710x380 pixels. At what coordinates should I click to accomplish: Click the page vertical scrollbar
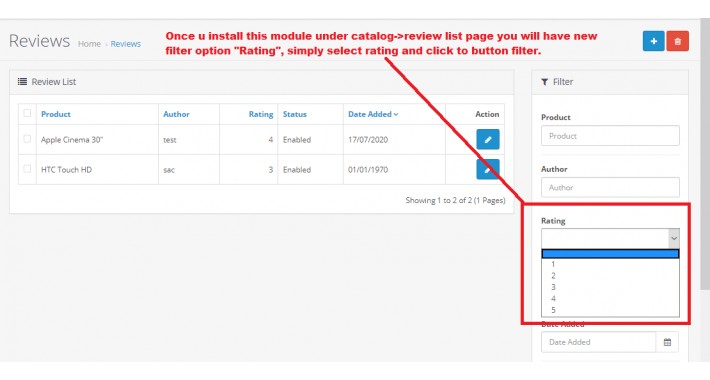pyautogui.click(x=705, y=154)
